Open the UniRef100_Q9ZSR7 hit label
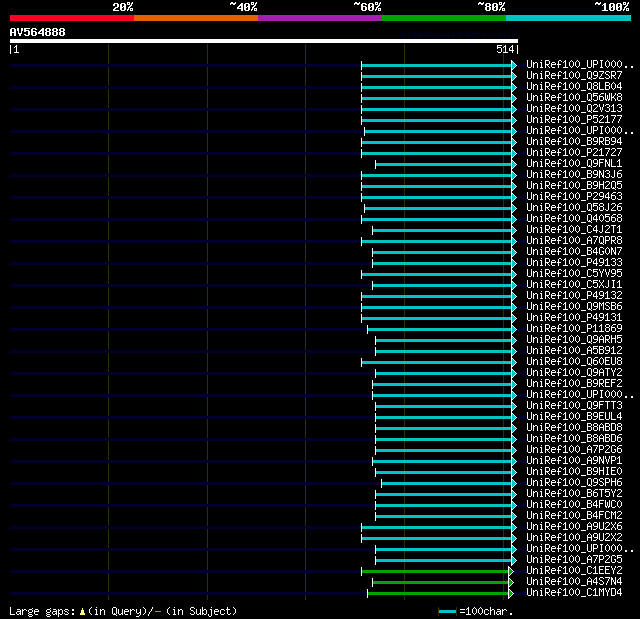This screenshot has width=640, height=619. [574, 75]
